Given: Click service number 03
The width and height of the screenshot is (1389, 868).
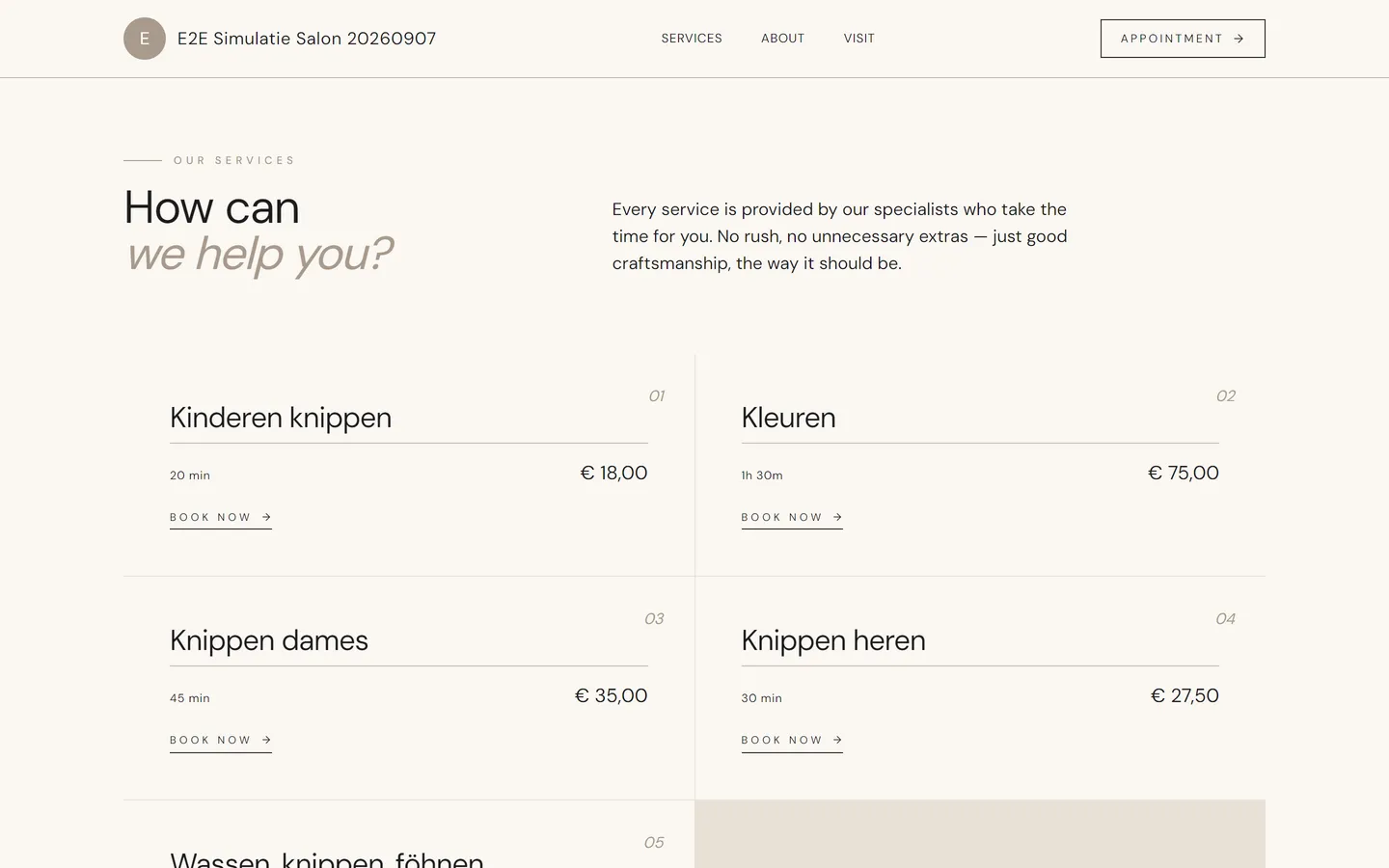Looking at the screenshot, I should click(654, 619).
